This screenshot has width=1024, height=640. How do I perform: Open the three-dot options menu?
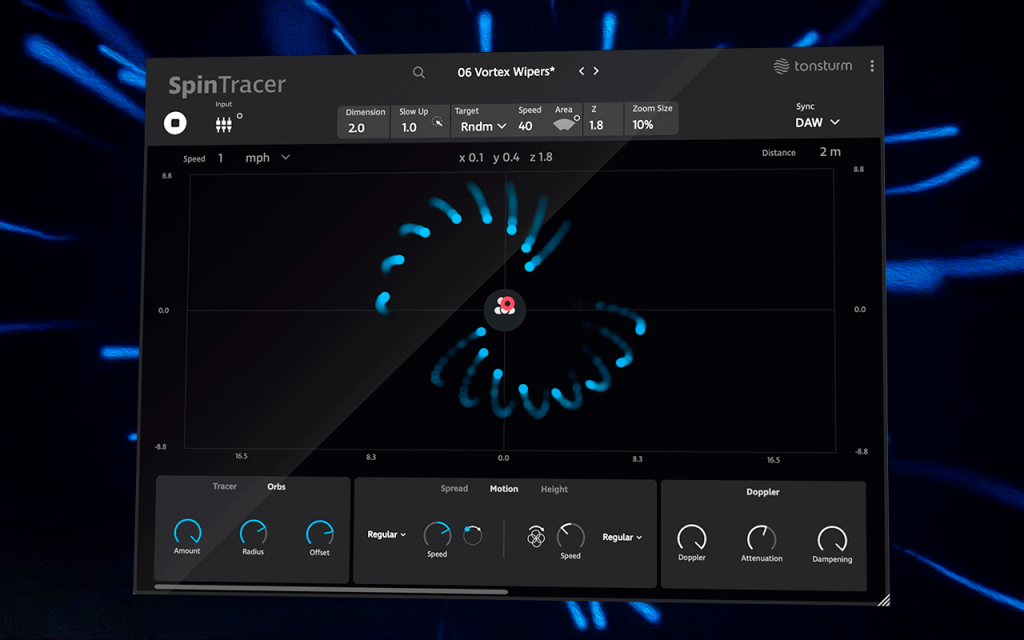coord(872,66)
